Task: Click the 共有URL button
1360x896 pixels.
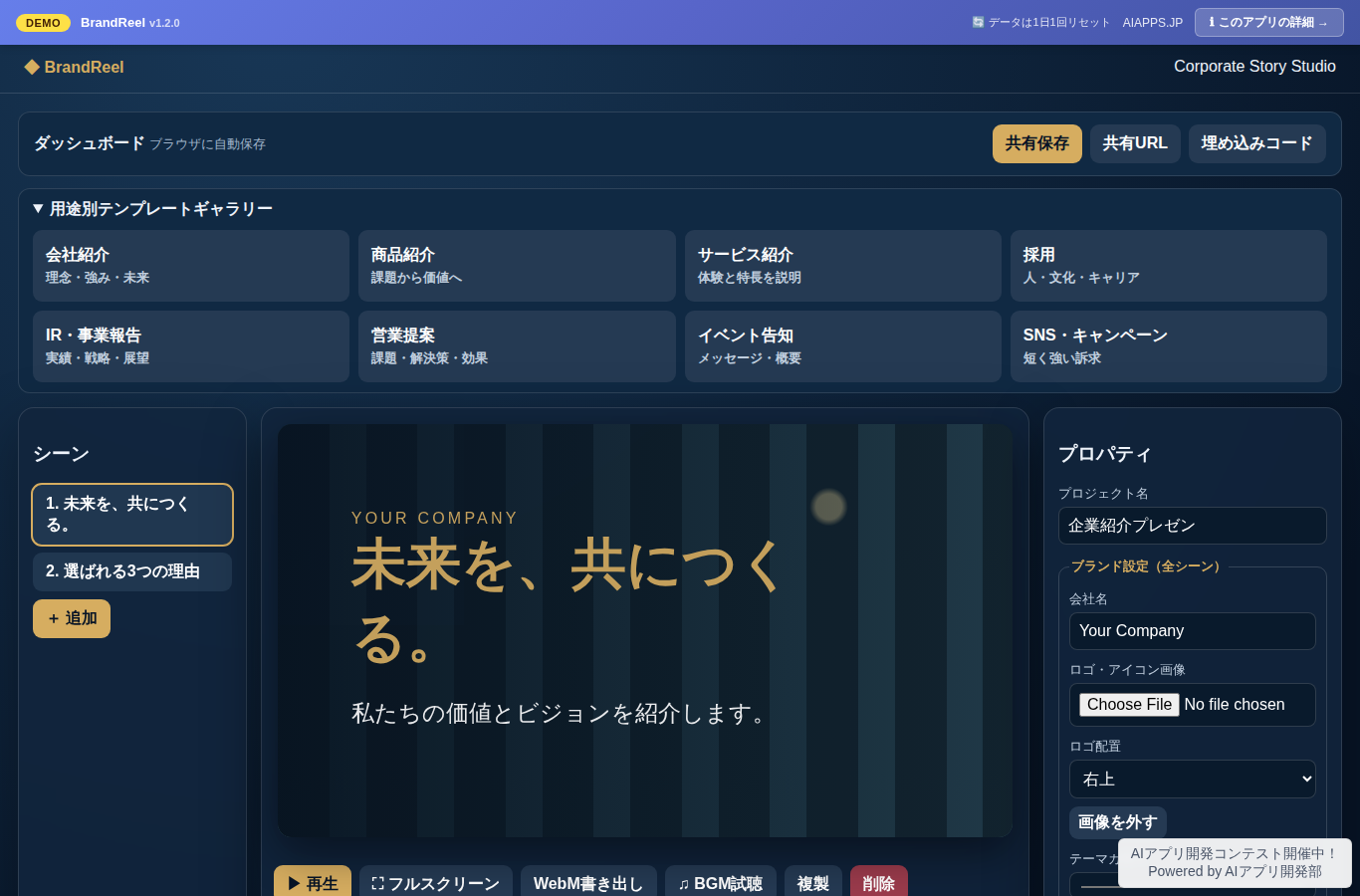Action: pyautogui.click(x=1135, y=143)
